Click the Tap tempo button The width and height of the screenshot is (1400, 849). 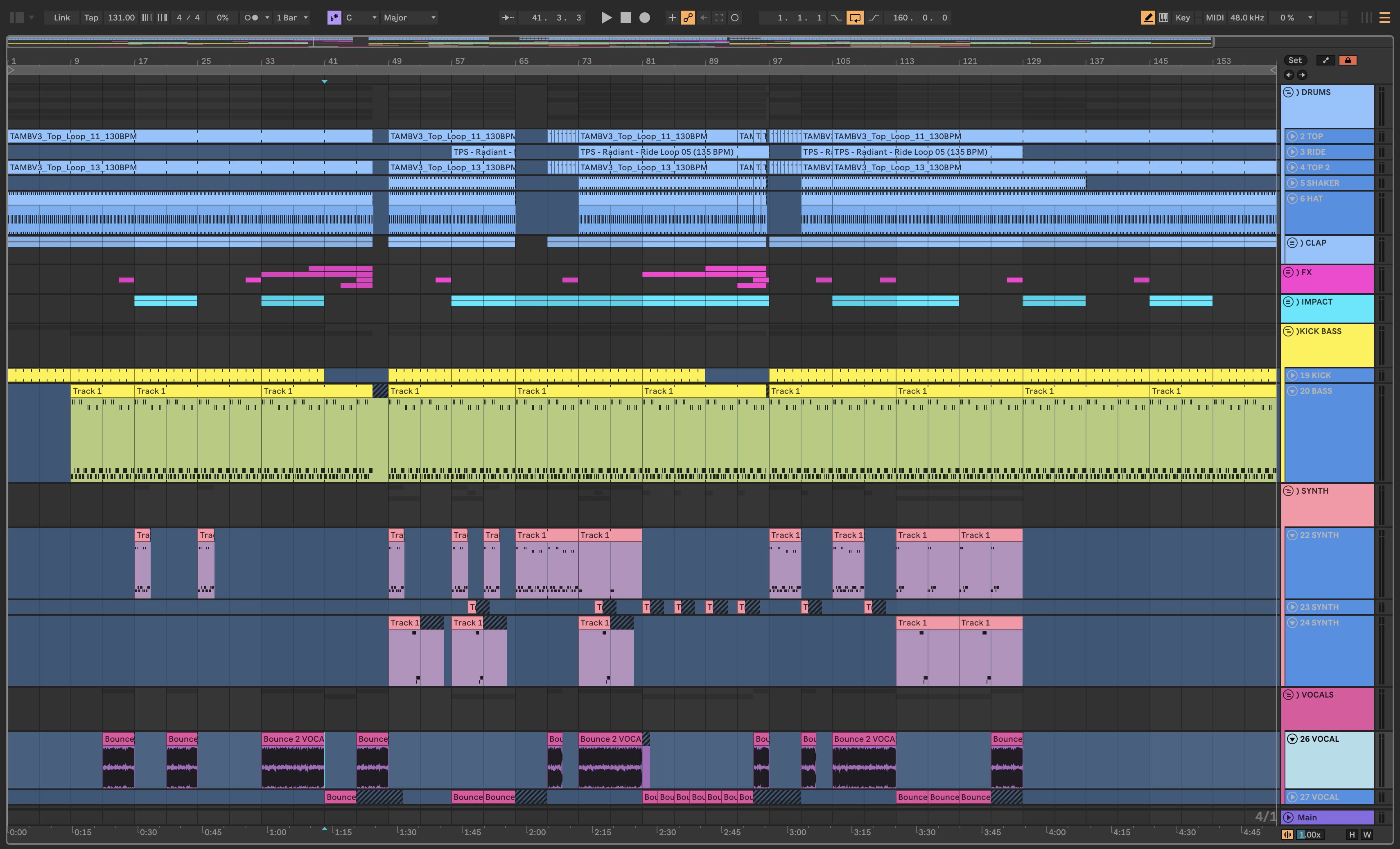[x=91, y=18]
